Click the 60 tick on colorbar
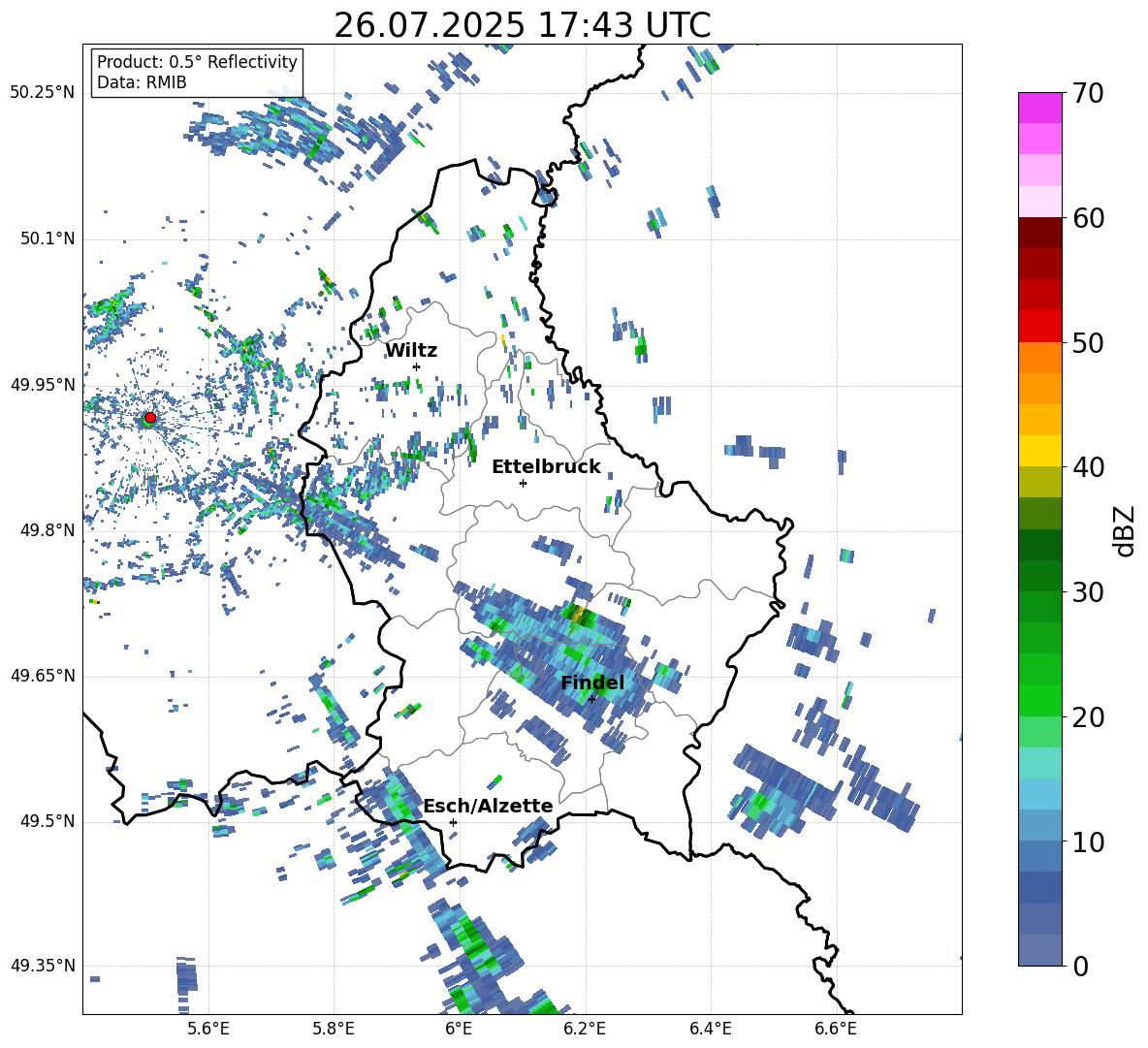The image size is (1148, 1048). 1088,218
